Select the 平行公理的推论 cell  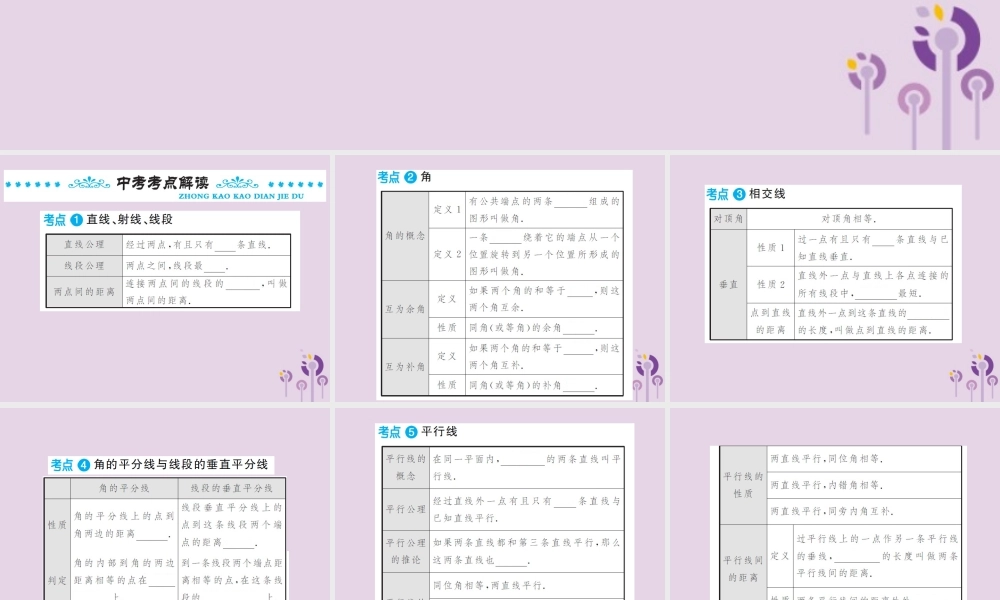pyautogui.click(x=406, y=551)
